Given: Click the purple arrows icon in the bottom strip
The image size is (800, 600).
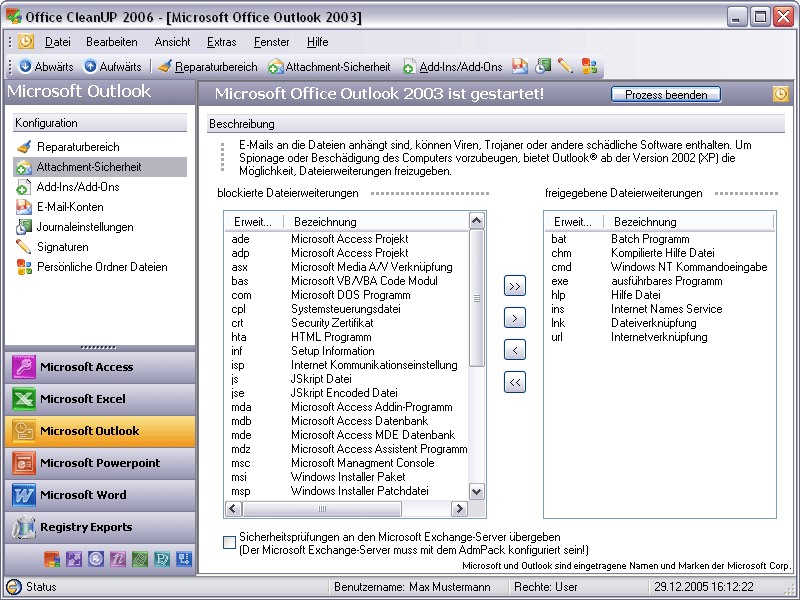Looking at the screenshot, I should point(74,559).
